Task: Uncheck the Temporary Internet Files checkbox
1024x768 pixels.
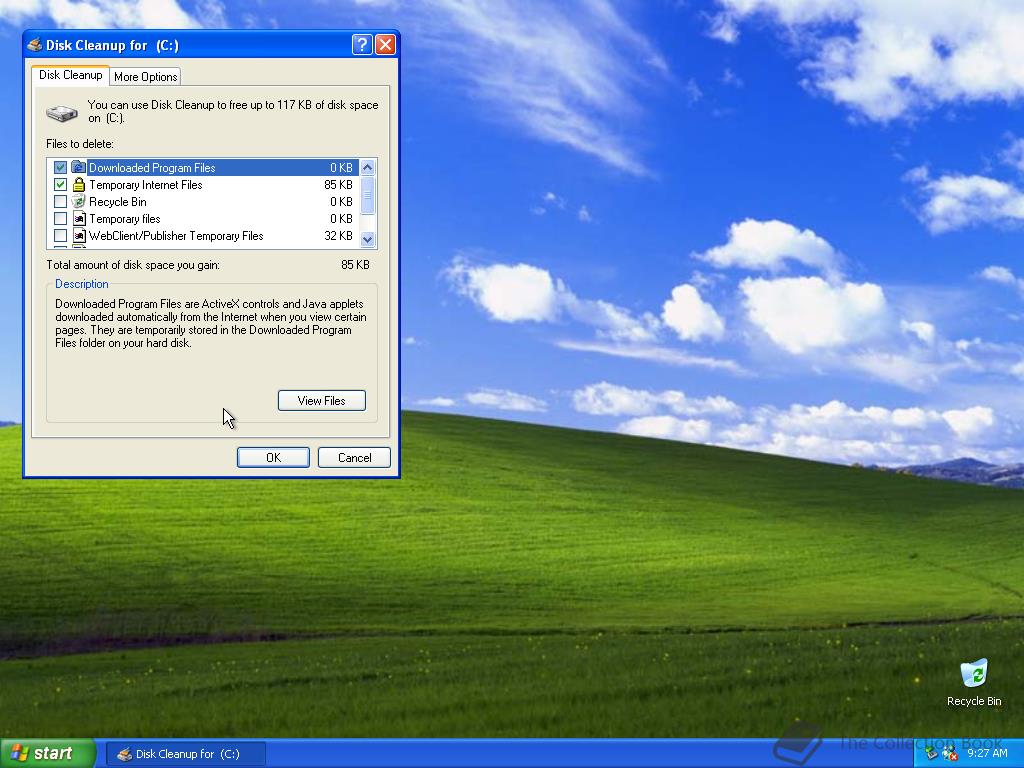Action: 60,185
